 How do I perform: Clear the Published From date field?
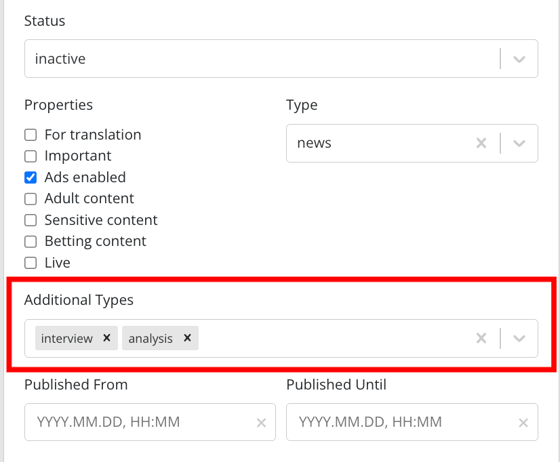tap(261, 423)
